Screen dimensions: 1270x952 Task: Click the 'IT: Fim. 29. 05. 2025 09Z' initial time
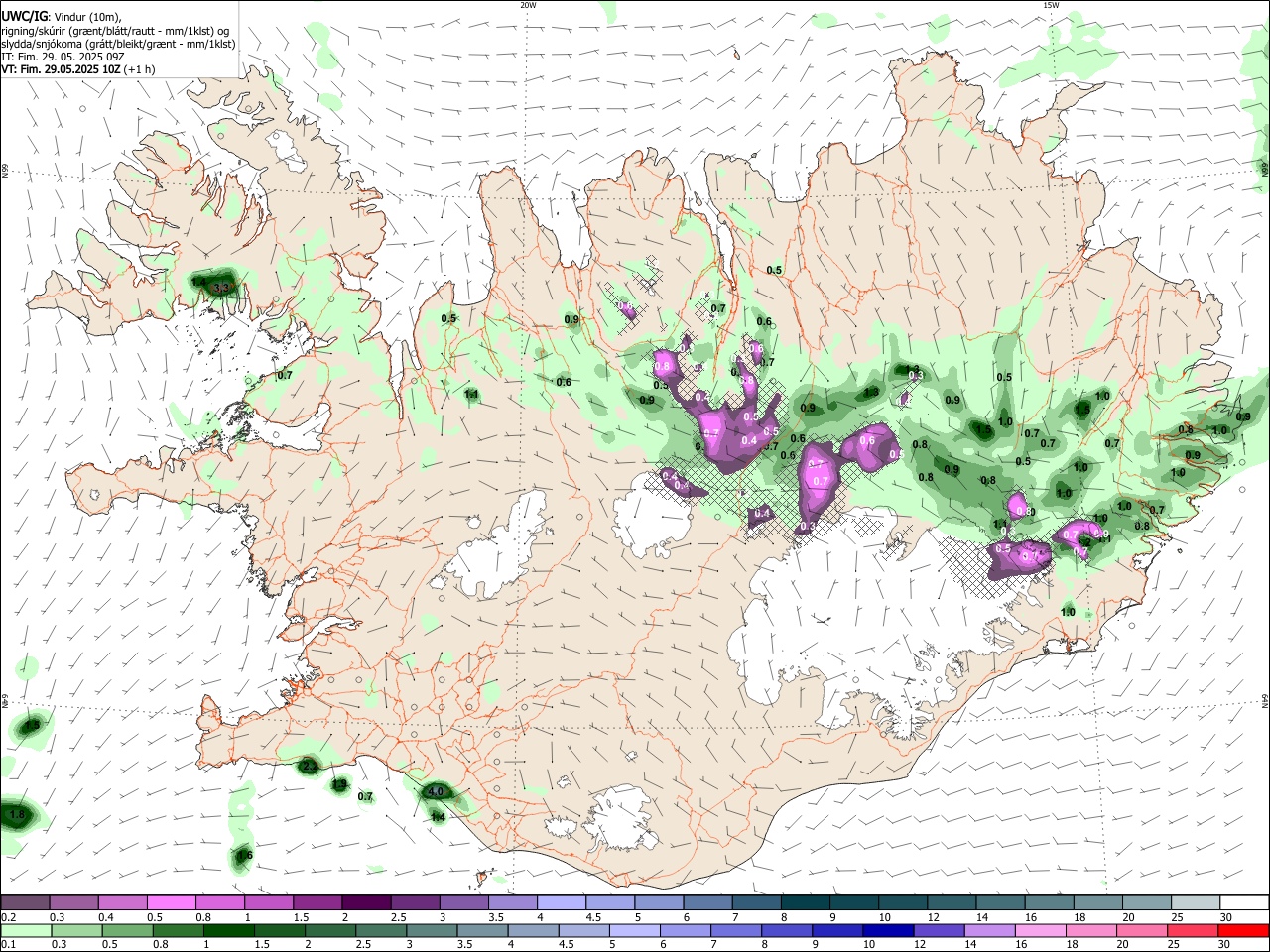62,57
